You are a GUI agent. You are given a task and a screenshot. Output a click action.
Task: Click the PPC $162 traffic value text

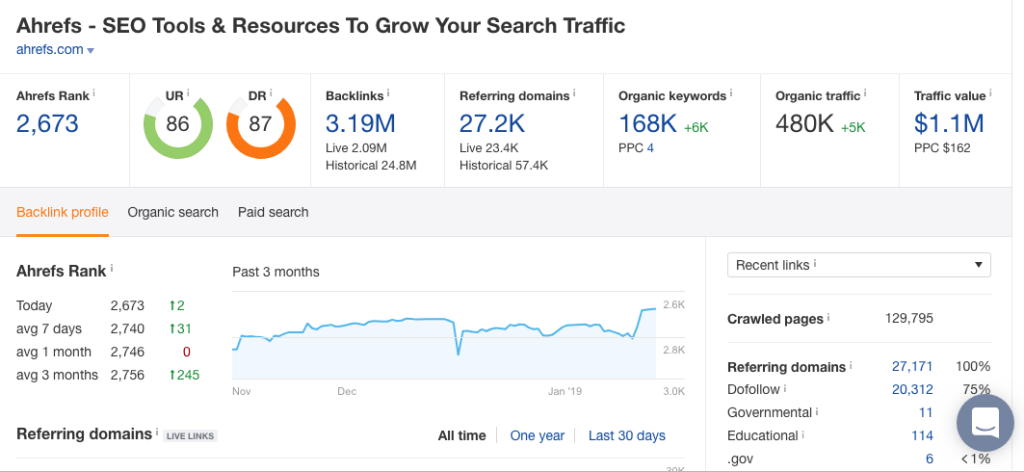pos(942,148)
